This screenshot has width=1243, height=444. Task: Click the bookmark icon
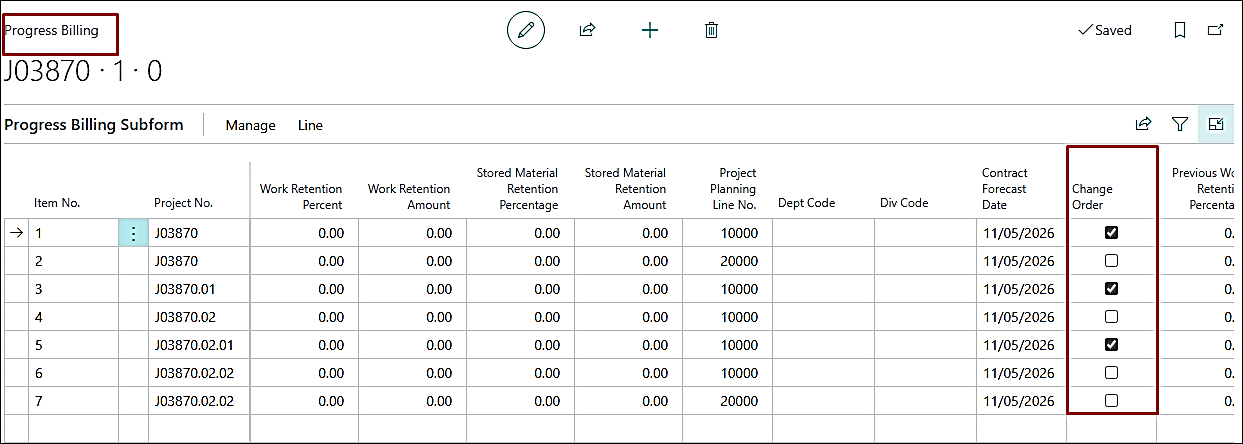[1180, 30]
